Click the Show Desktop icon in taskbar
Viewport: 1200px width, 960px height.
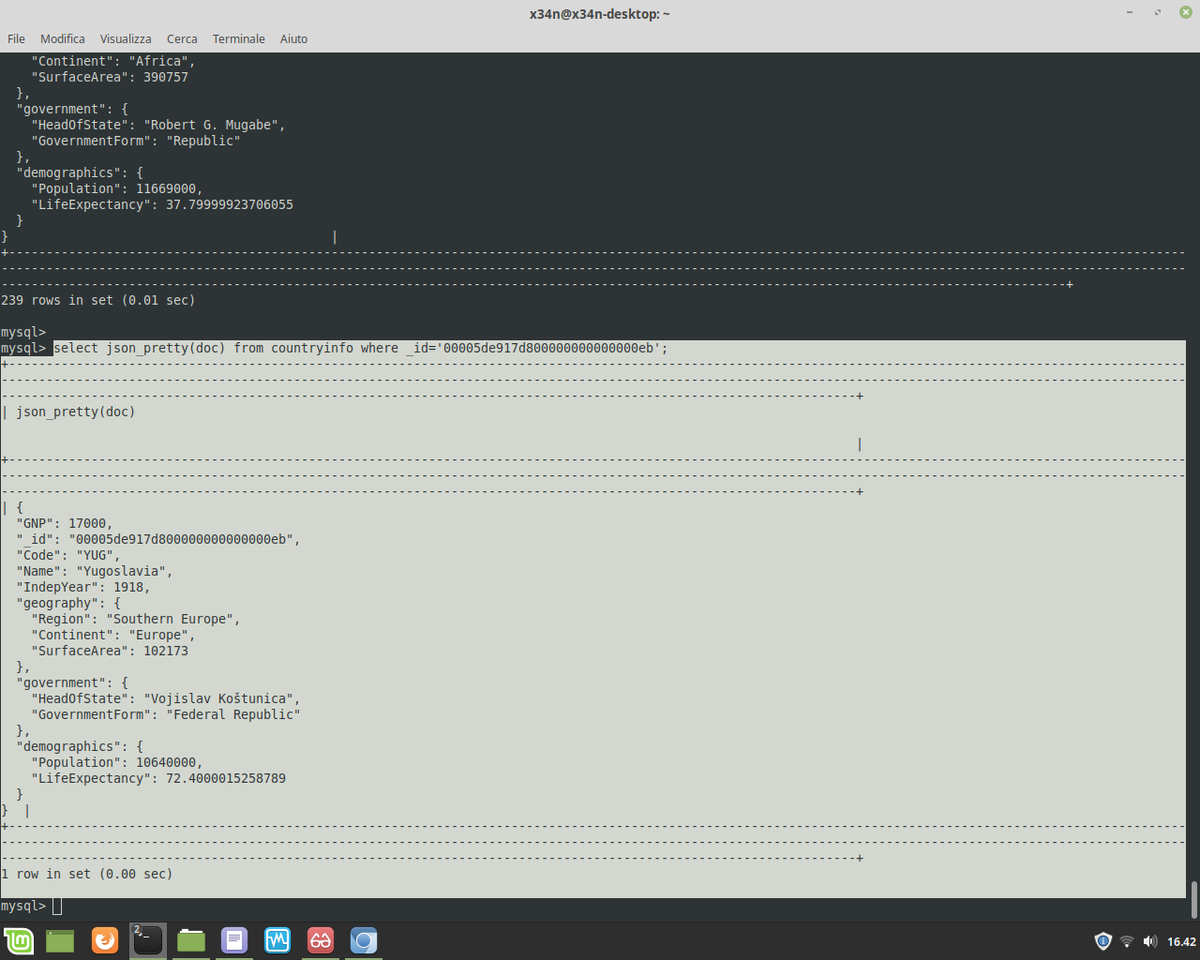pyautogui.click(x=60, y=940)
